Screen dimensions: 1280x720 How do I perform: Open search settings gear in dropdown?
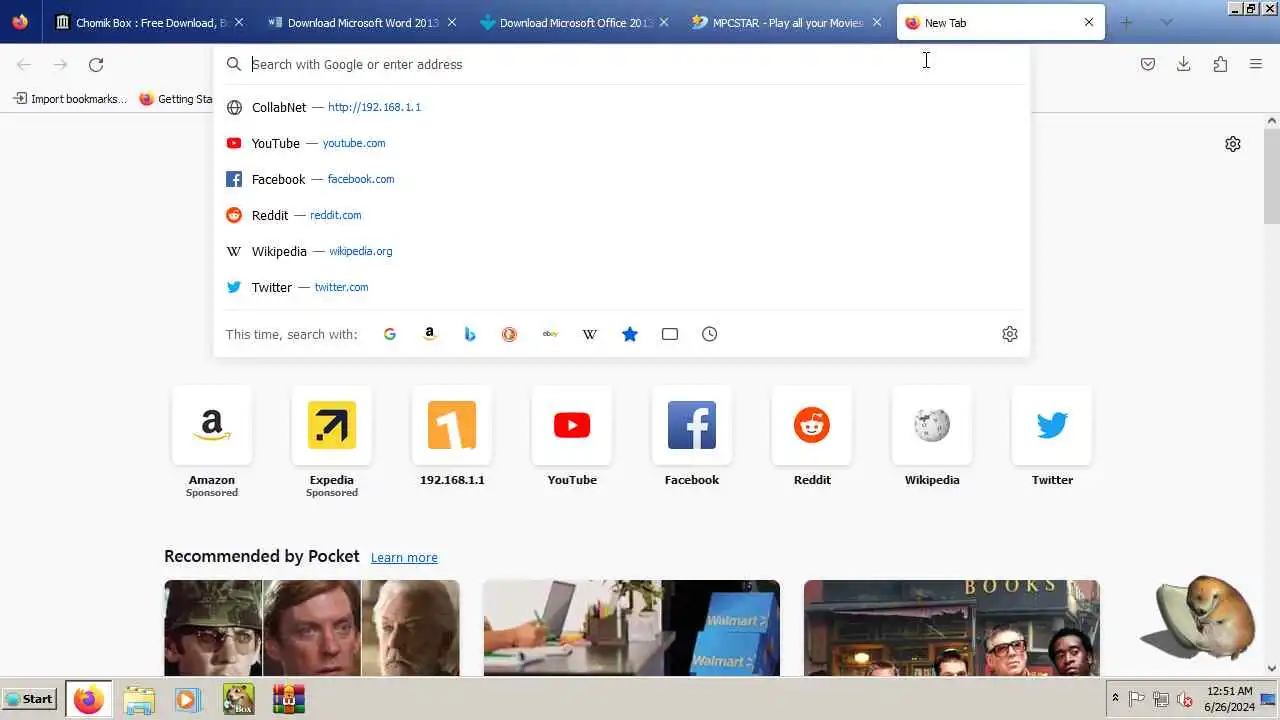[1010, 334]
